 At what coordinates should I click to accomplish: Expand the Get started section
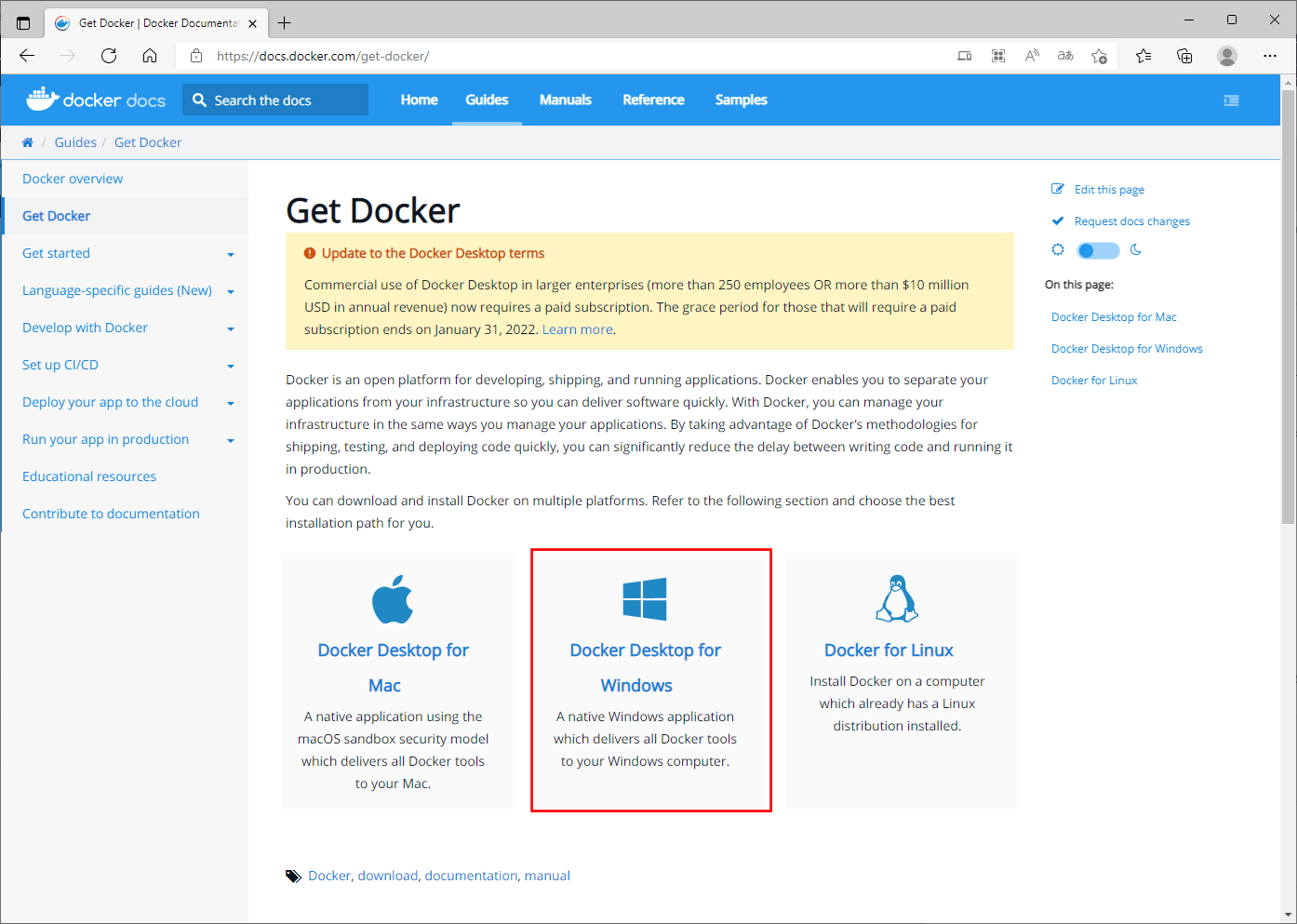[231, 254]
